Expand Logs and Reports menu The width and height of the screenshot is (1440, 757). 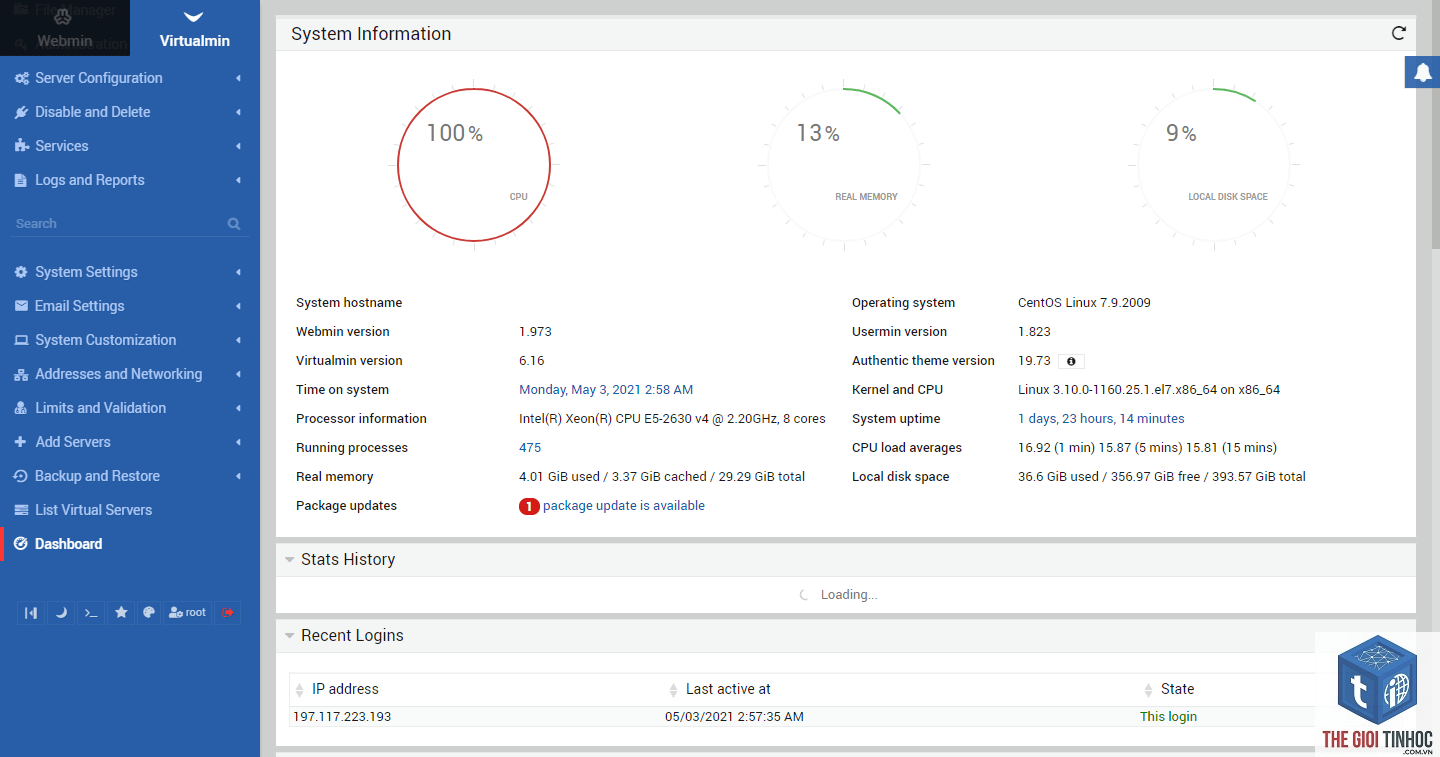[x=130, y=180]
